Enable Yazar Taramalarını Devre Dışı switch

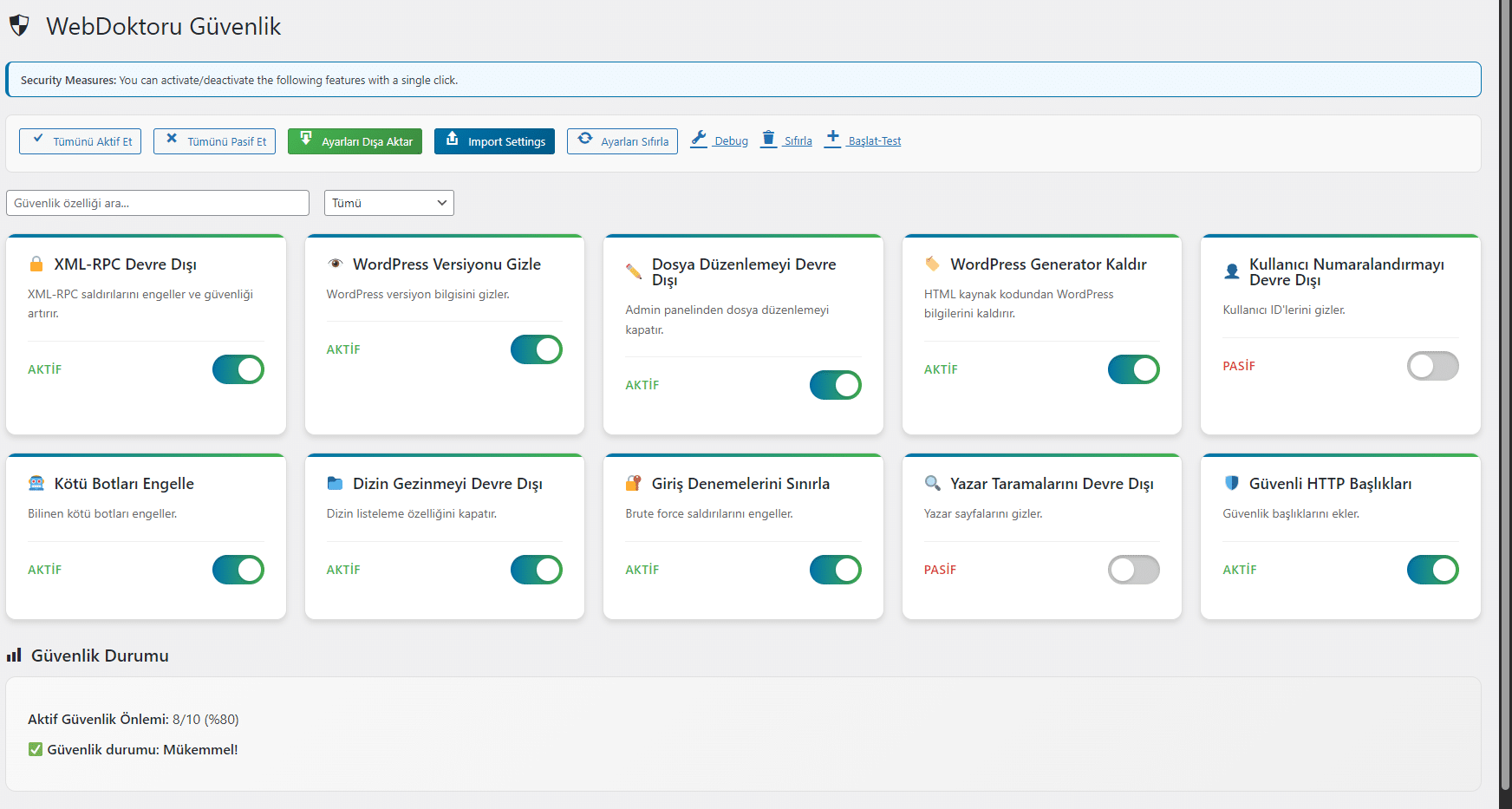pos(1134,570)
